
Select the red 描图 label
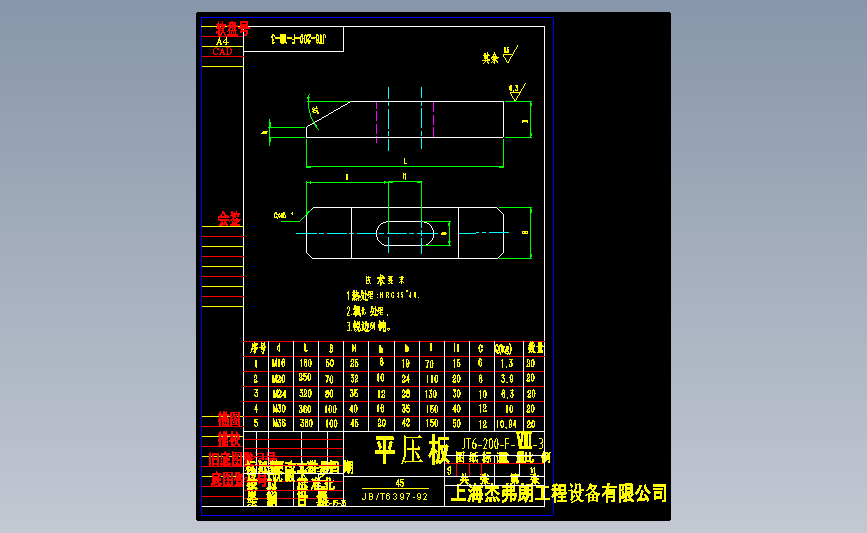tap(229, 419)
